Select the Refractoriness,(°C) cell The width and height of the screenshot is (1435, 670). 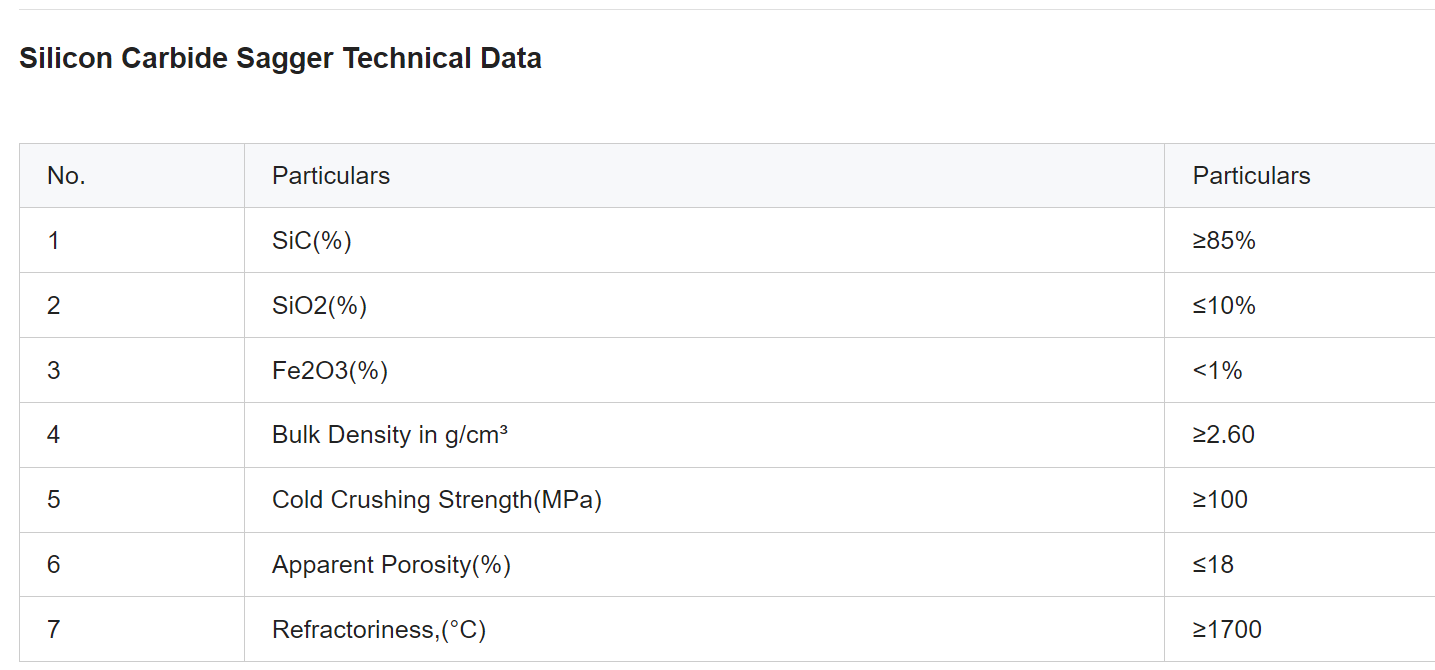[704, 630]
